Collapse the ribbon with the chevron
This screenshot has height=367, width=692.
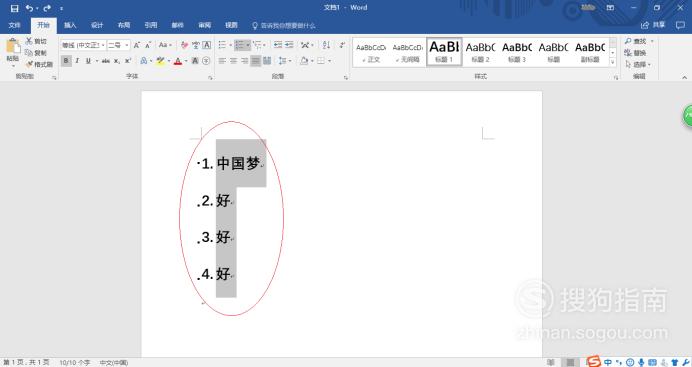pos(684,77)
